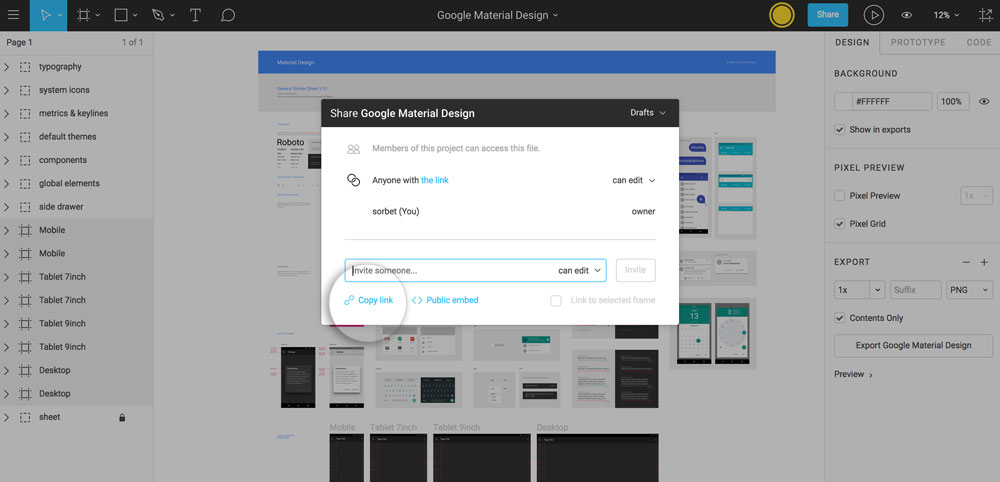Select the Pen tool

[x=158, y=15]
